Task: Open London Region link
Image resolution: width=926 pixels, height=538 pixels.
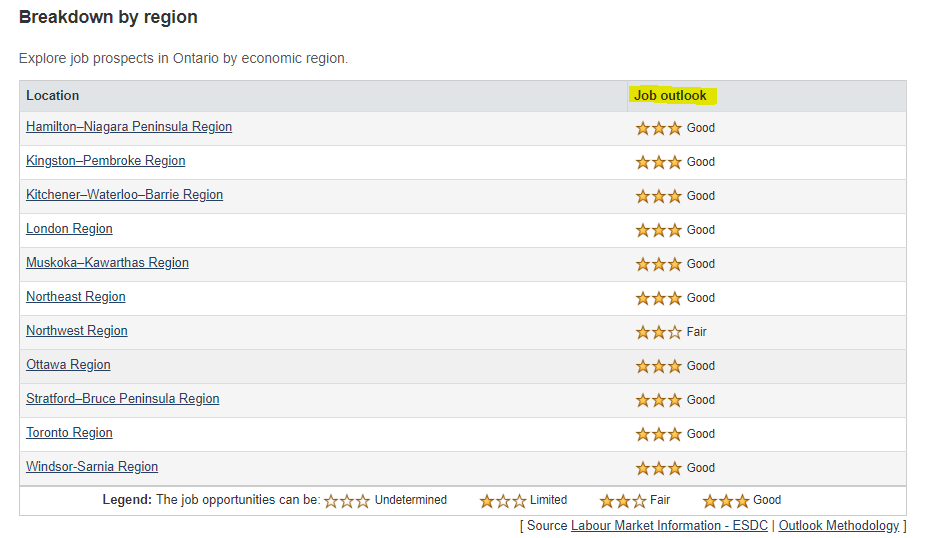Action: click(69, 229)
